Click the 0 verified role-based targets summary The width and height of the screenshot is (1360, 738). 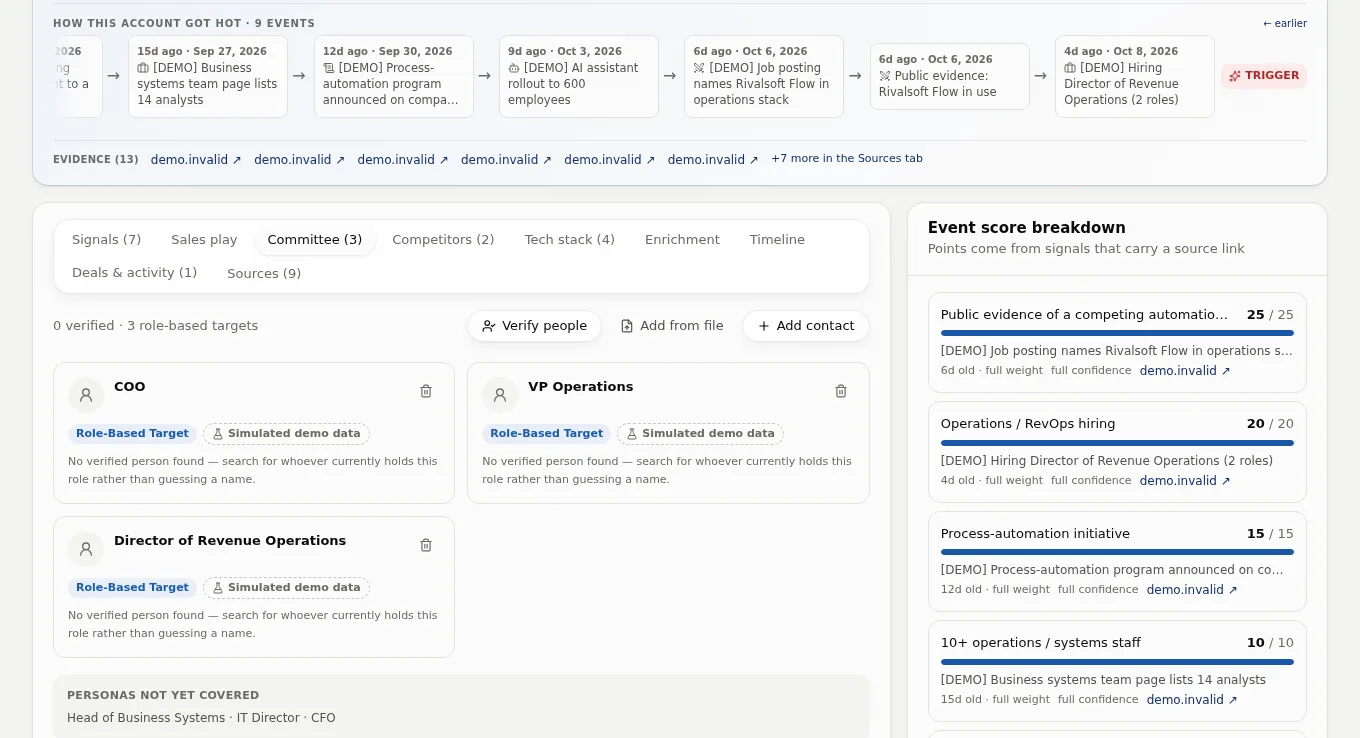[156, 326]
